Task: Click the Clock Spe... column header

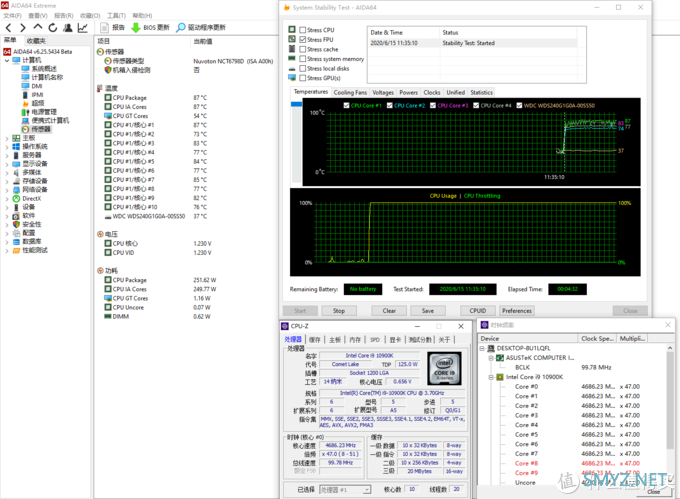Action: pos(598,339)
